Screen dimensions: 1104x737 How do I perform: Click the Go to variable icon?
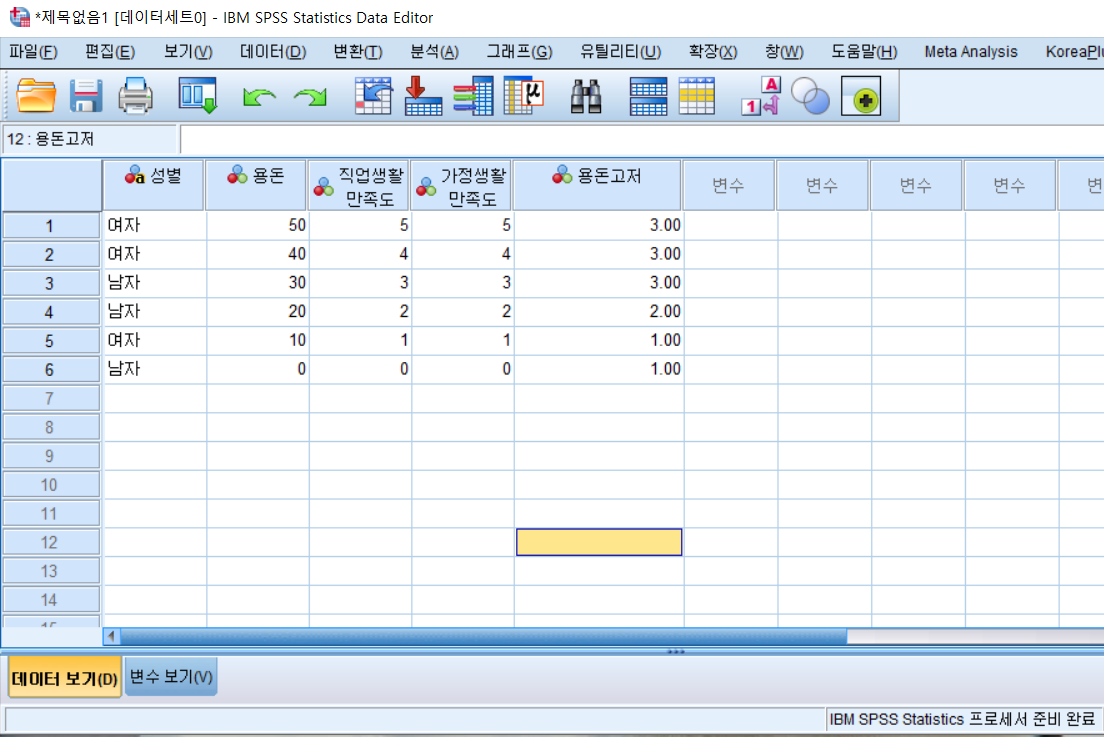click(x=423, y=96)
